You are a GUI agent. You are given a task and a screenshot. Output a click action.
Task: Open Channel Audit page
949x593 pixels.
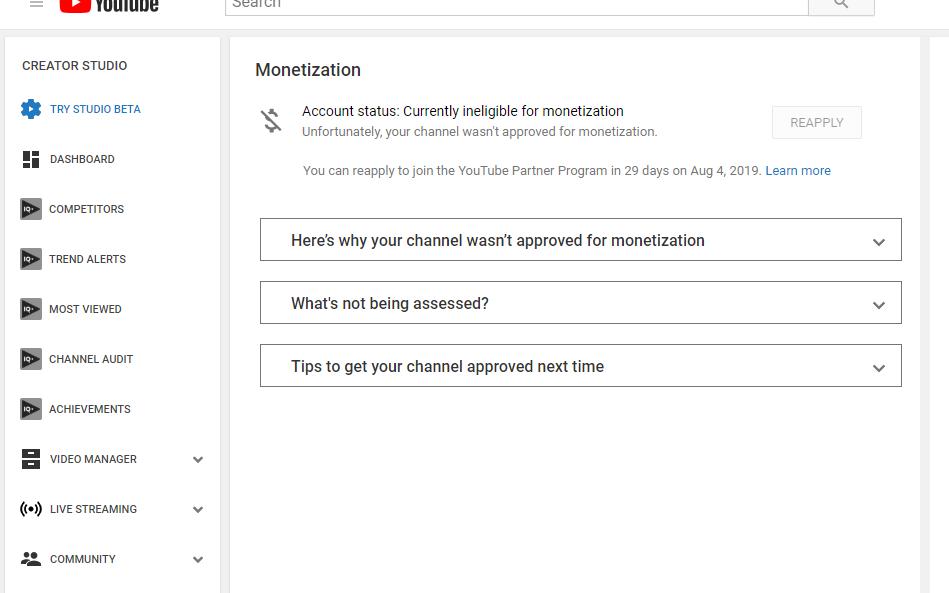pos(91,359)
